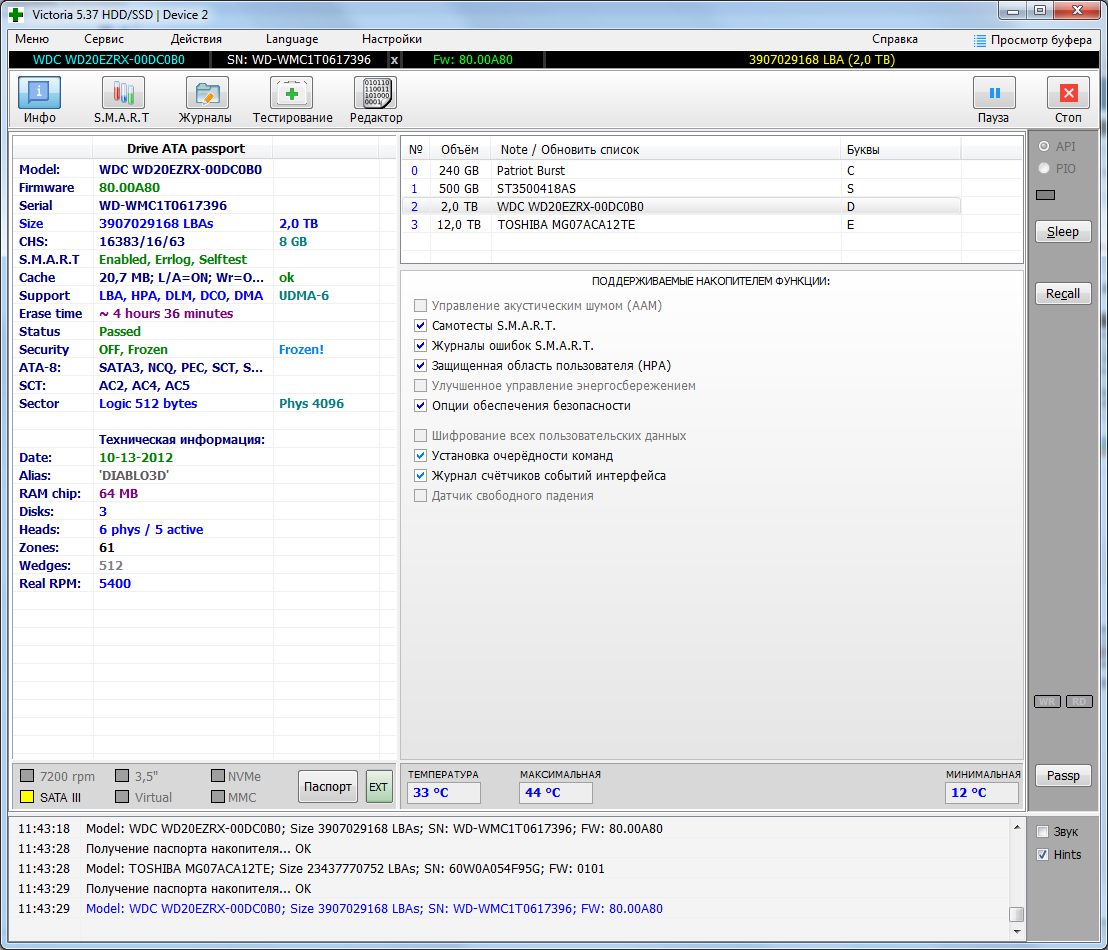Open the Справка menu

pyautogui.click(x=895, y=39)
